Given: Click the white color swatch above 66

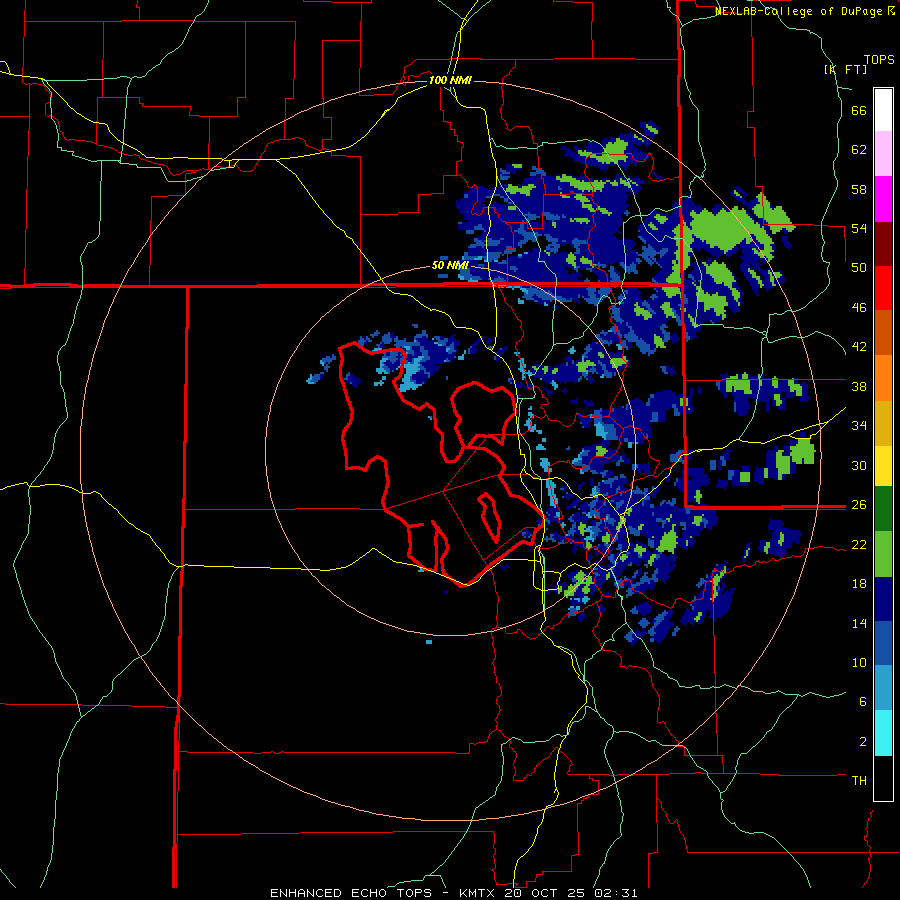Looking at the screenshot, I should pyautogui.click(x=883, y=110).
